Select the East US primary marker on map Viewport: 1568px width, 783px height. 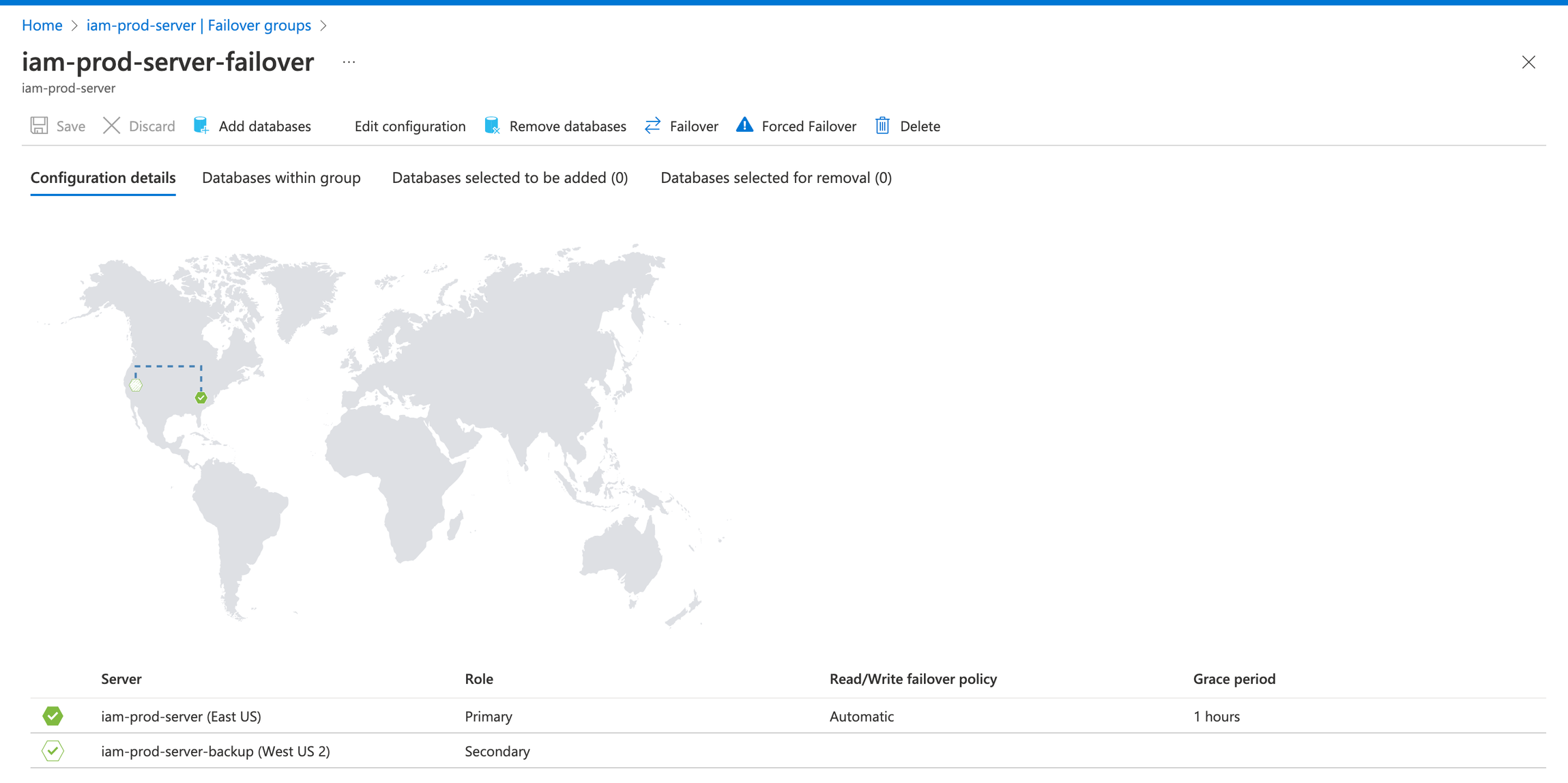coord(201,397)
